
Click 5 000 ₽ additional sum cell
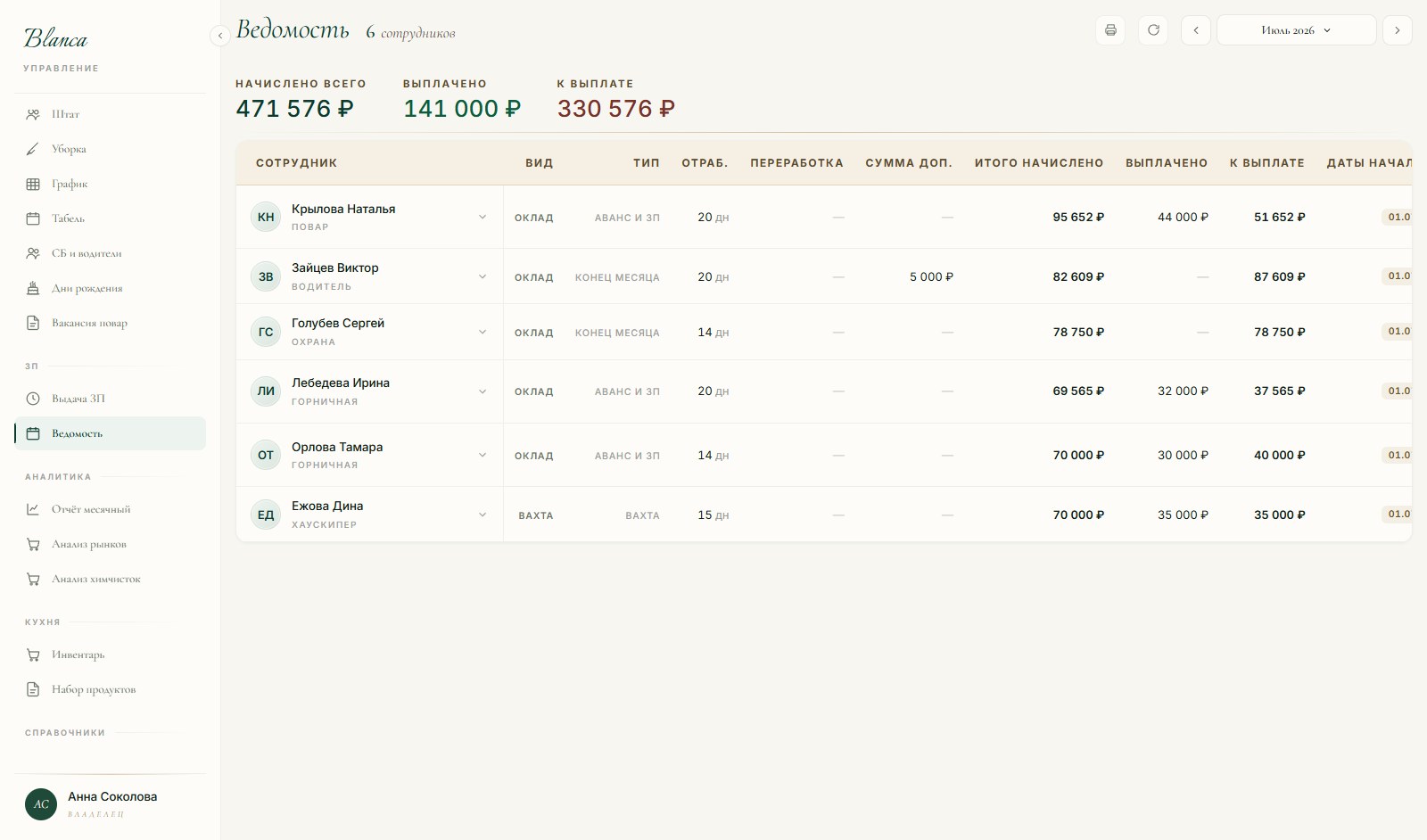click(x=931, y=277)
